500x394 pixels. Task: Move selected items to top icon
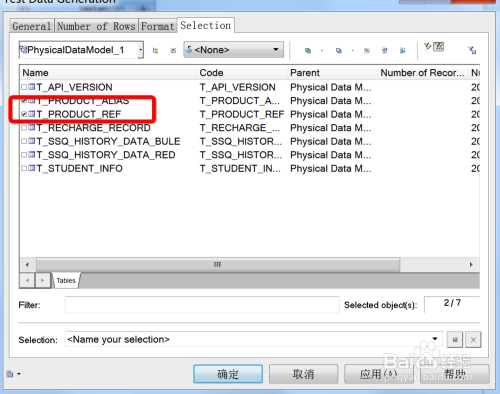[x=385, y=50]
